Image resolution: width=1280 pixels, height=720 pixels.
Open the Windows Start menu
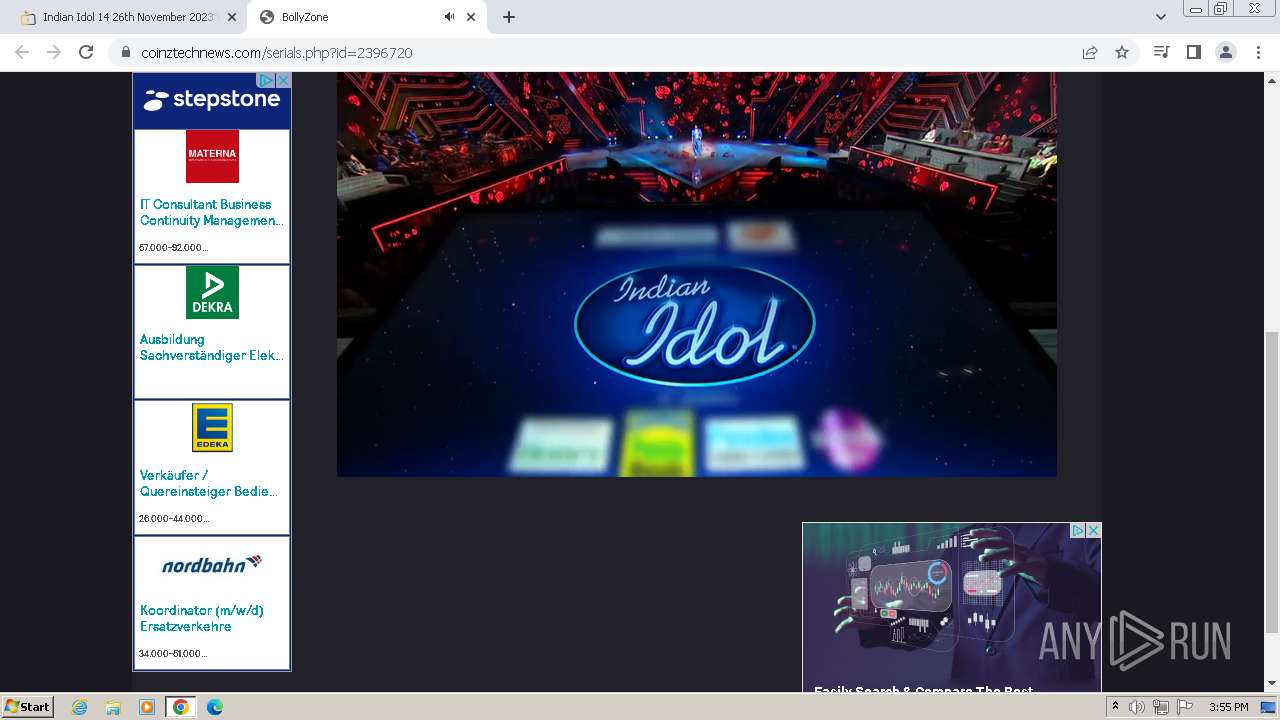click(28, 706)
